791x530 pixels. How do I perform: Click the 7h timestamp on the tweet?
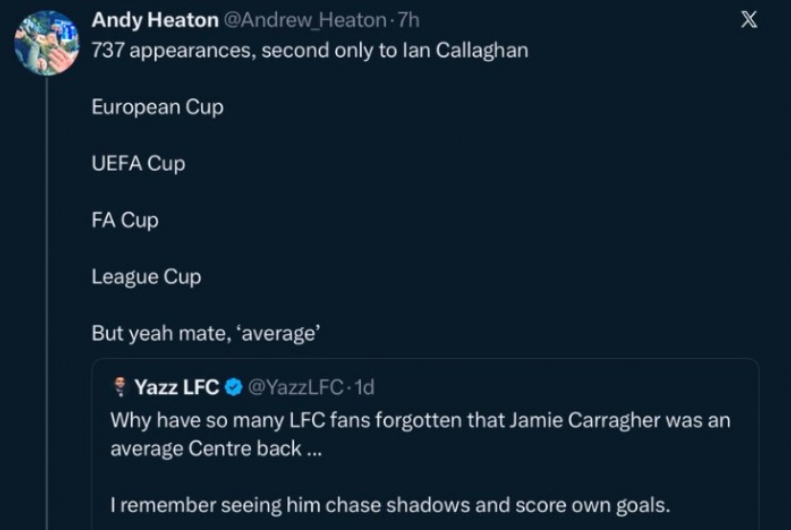point(408,20)
